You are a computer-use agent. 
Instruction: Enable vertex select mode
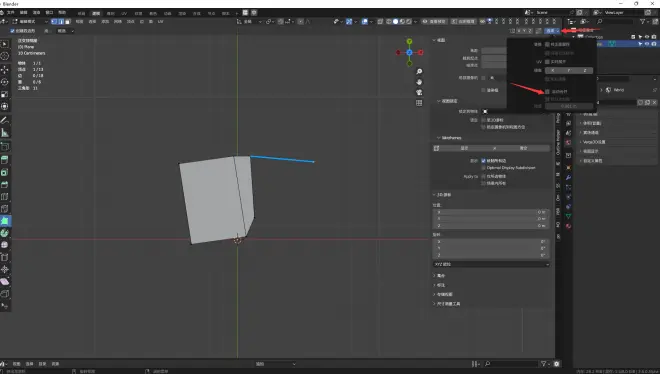54,21
